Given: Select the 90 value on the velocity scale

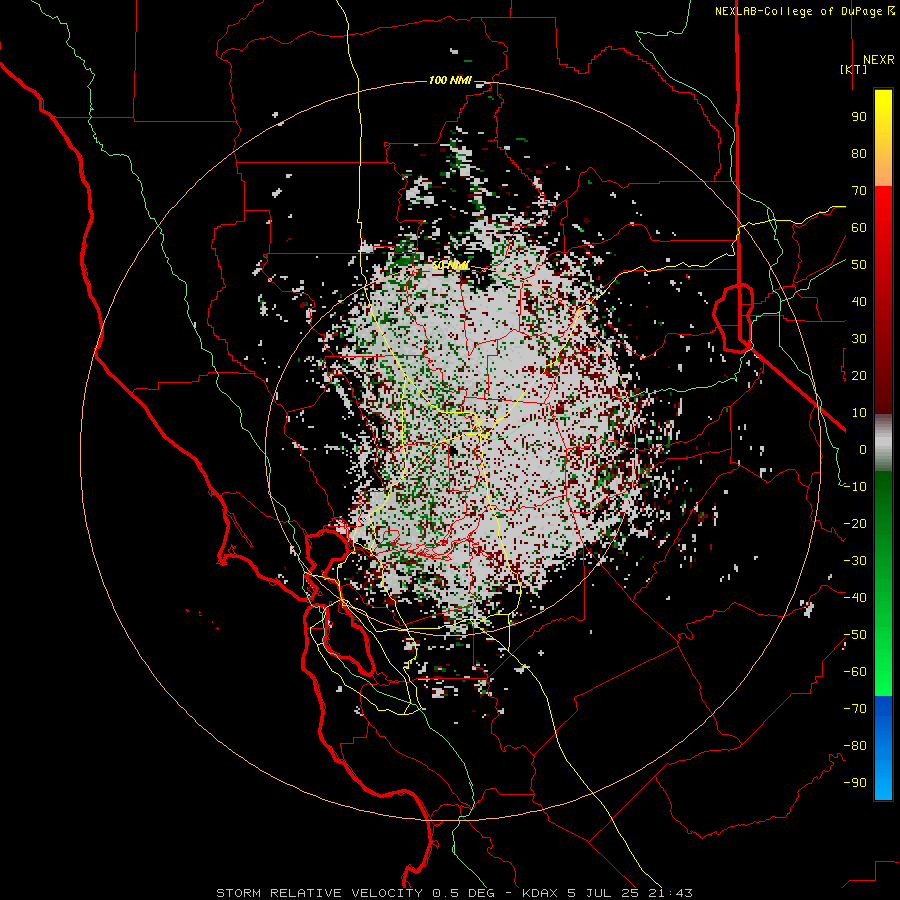Looking at the screenshot, I should pyautogui.click(x=859, y=117).
